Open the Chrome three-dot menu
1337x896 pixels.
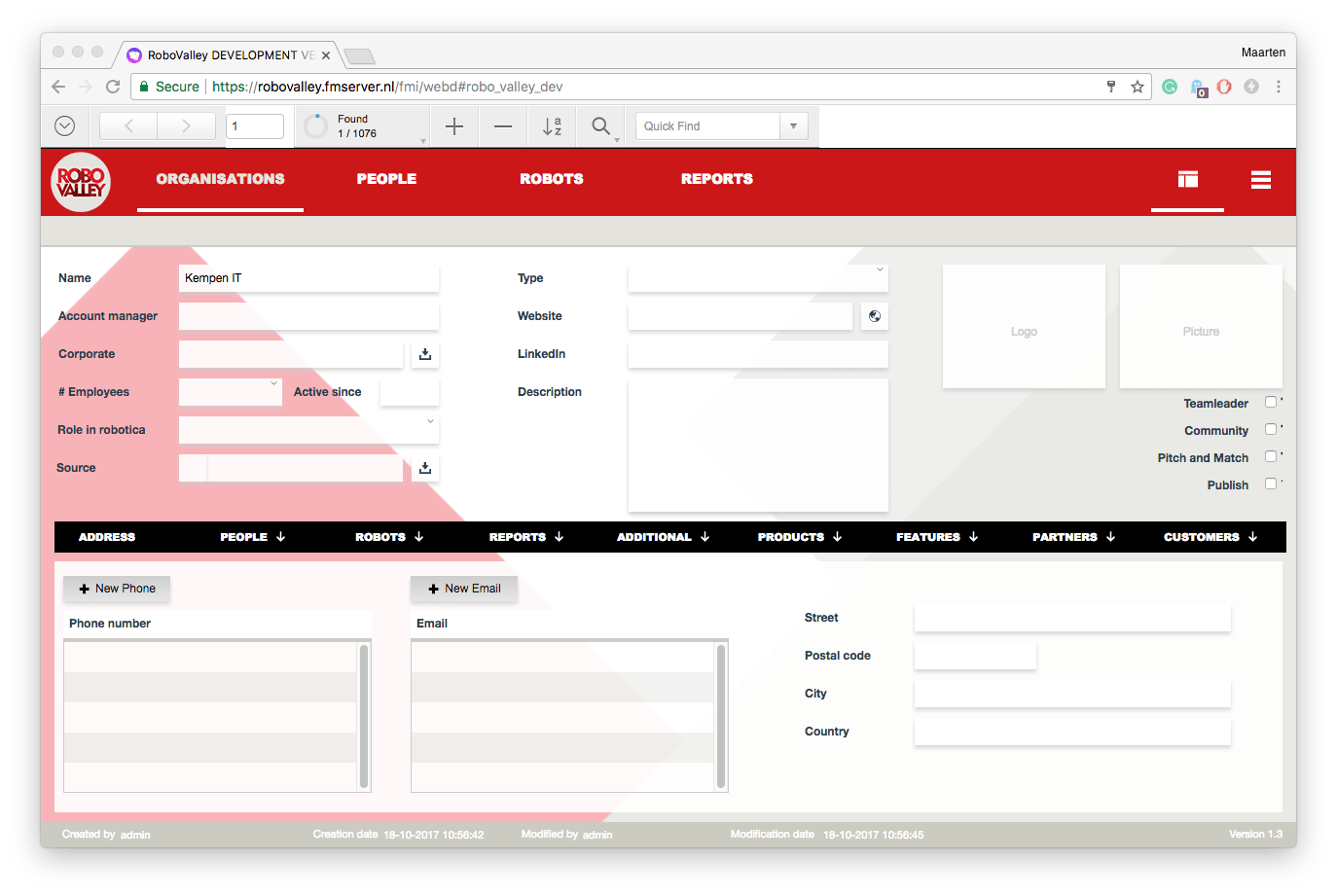tap(1279, 87)
